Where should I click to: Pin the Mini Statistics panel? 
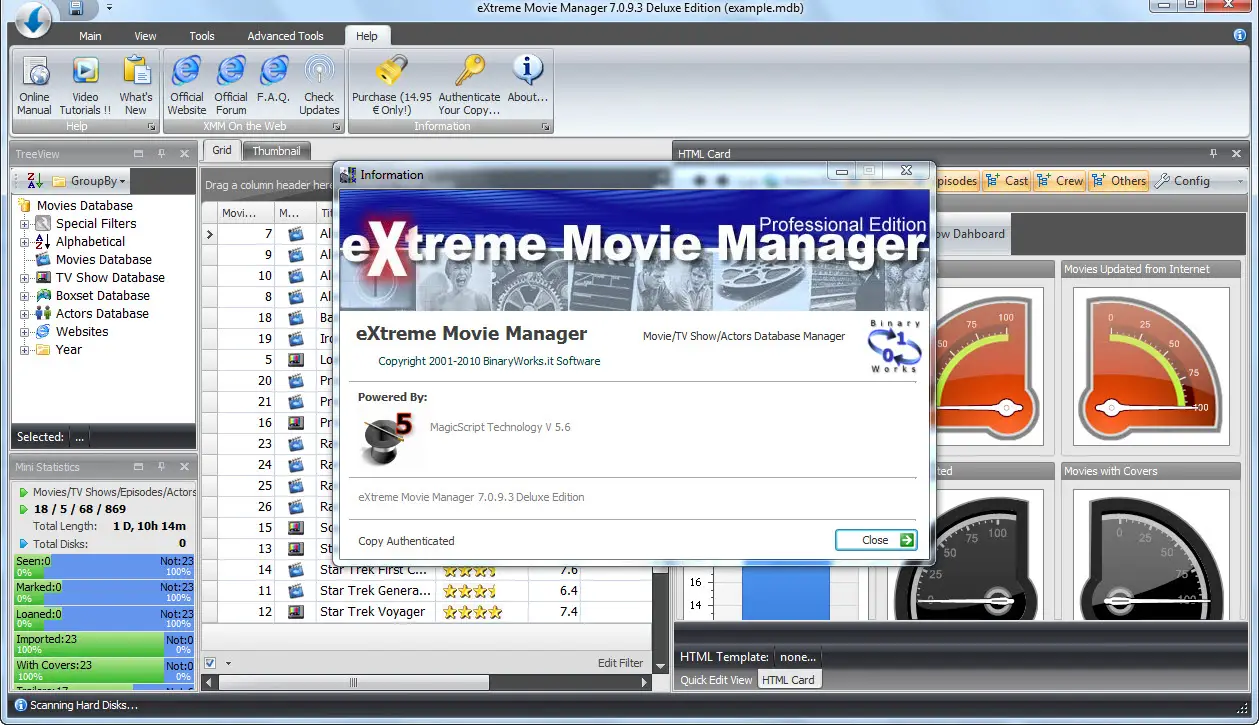[x=162, y=467]
